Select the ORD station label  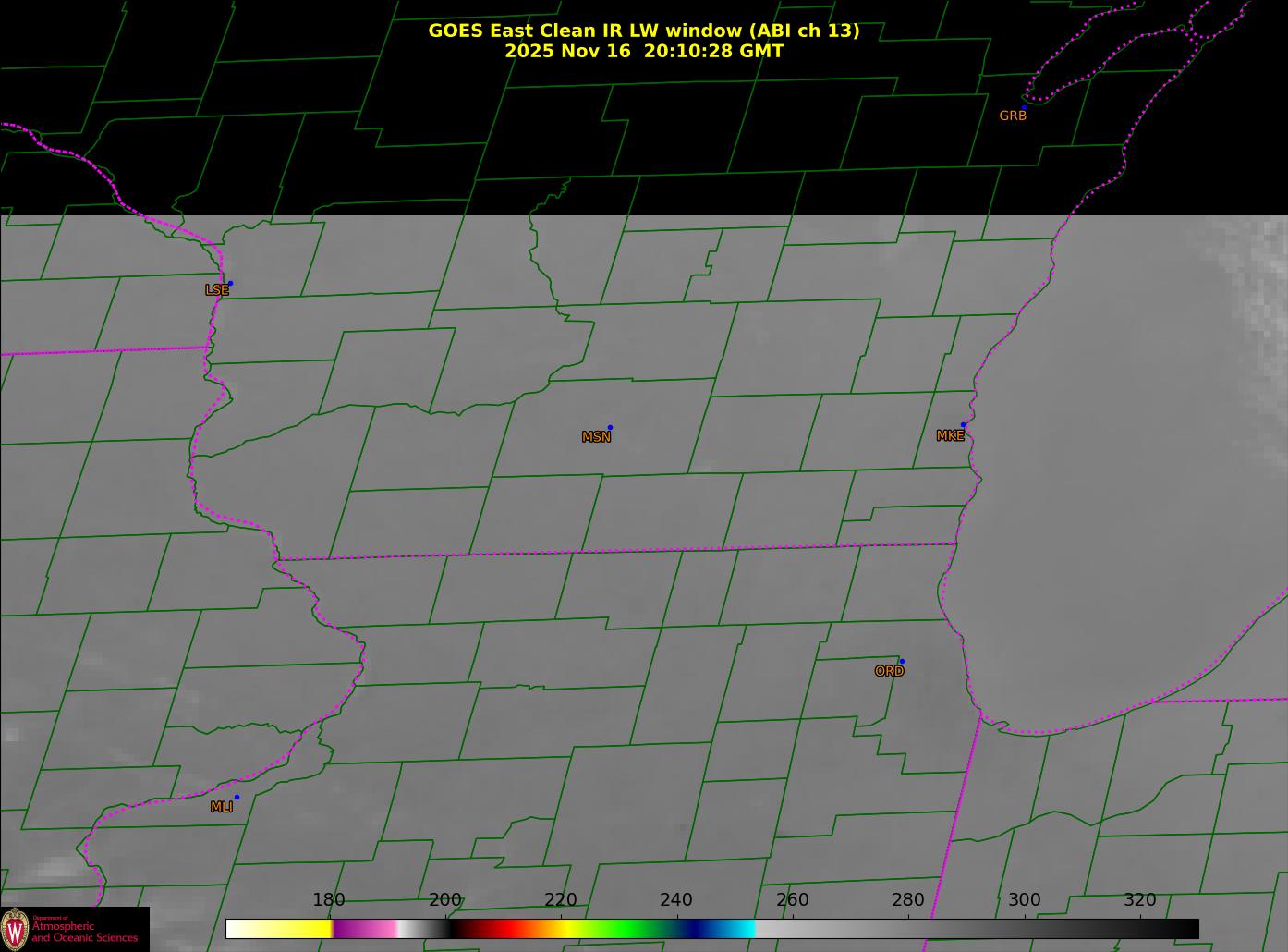tap(889, 671)
